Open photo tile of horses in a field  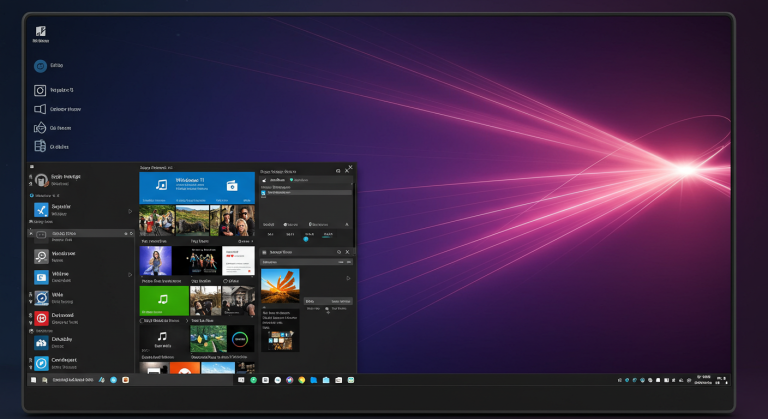coord(192,221)
